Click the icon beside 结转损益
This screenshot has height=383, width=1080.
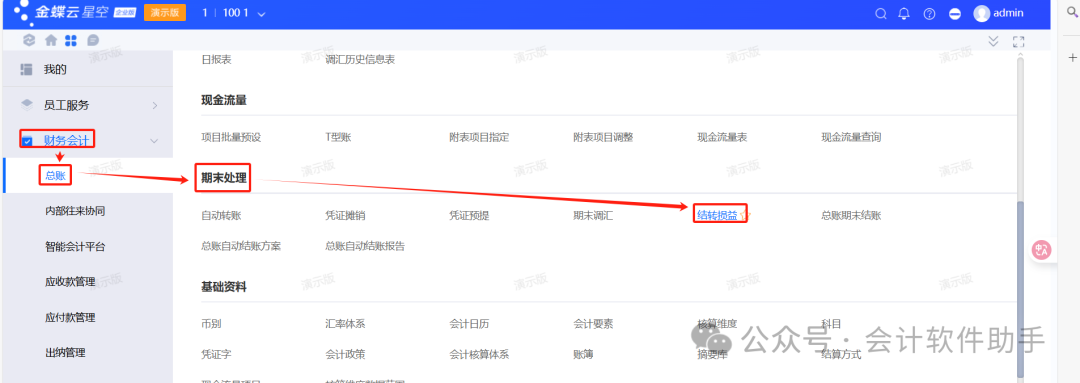click(745, 216)
